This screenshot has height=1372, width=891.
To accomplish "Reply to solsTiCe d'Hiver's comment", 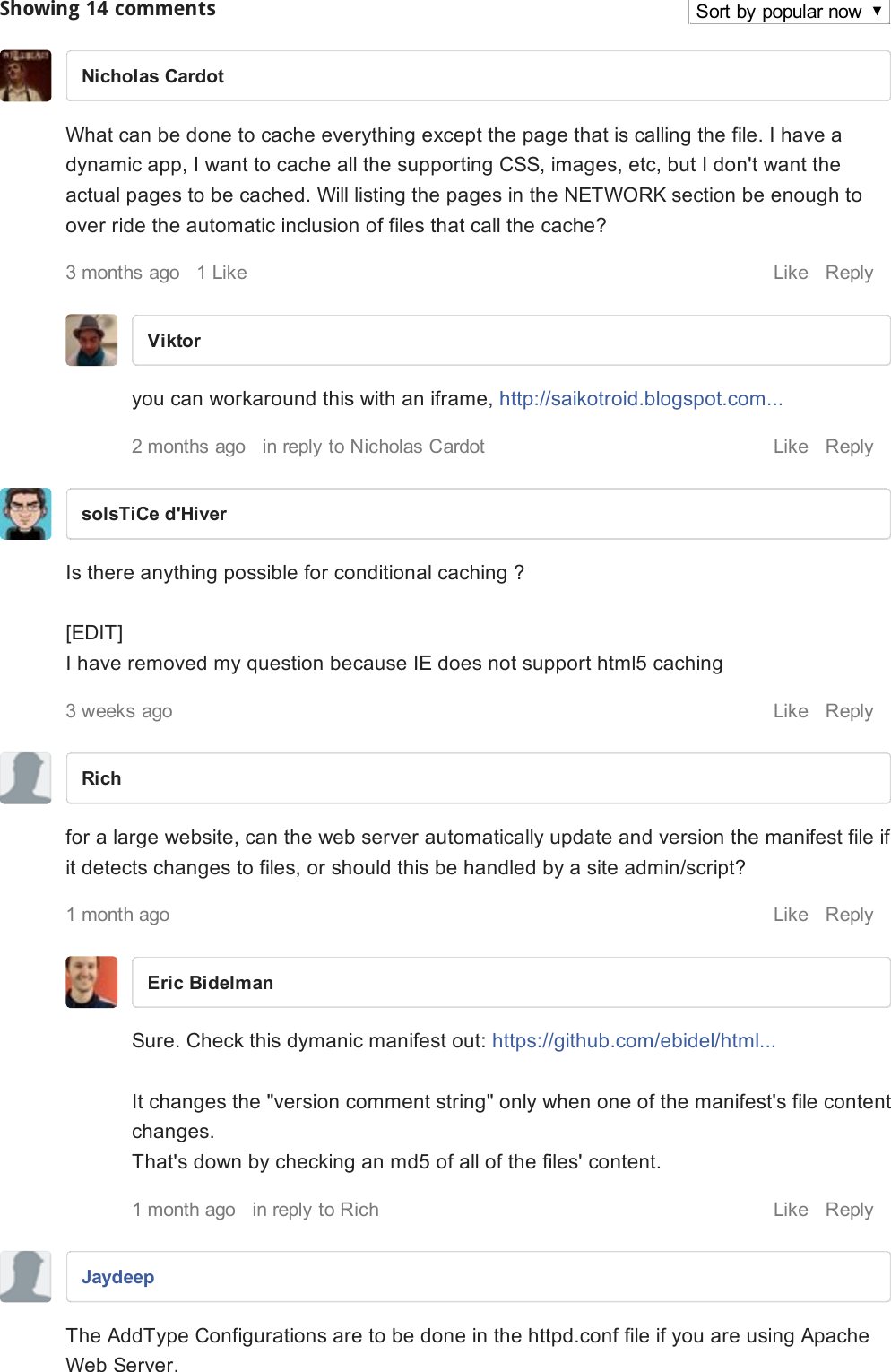I will point(849,711).
